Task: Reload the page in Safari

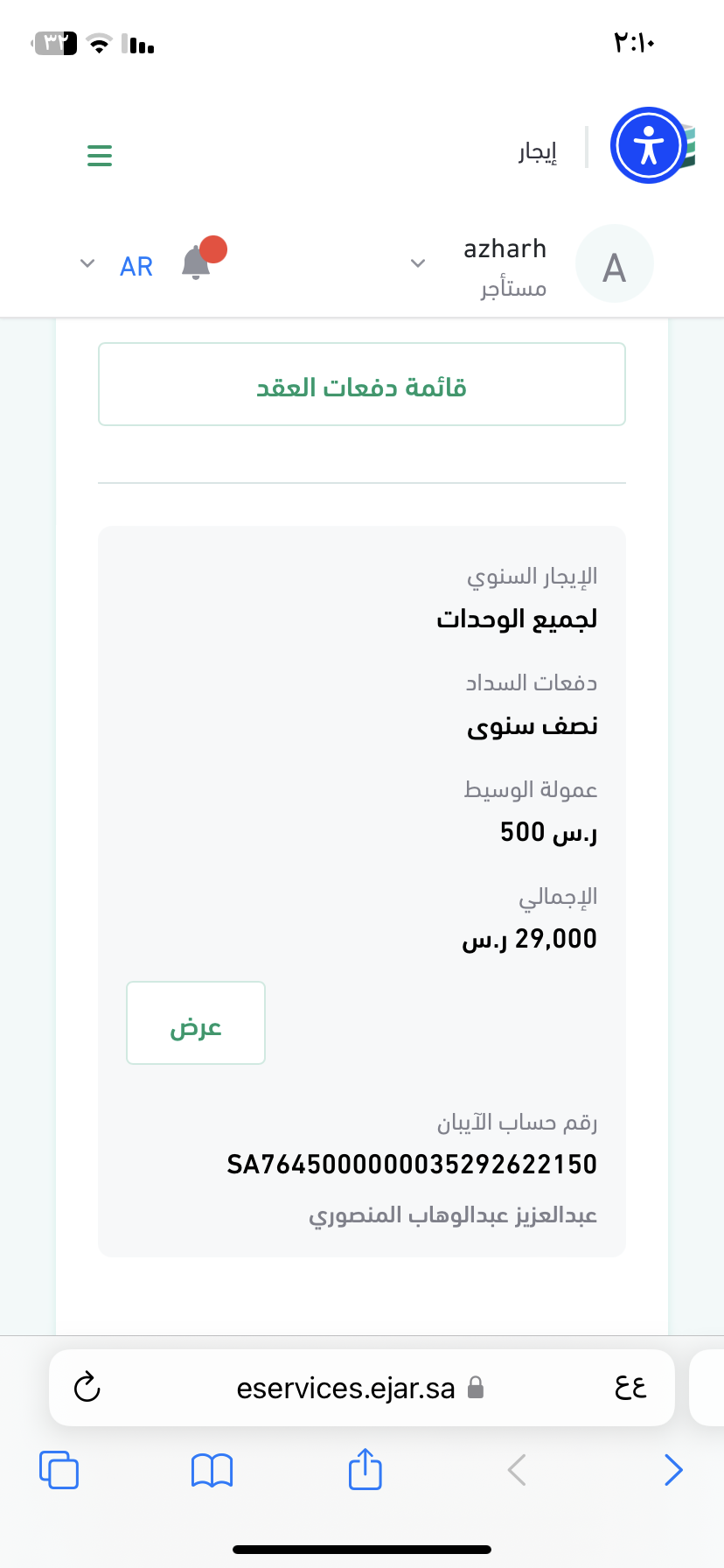Action: (x=87, y=1387)
